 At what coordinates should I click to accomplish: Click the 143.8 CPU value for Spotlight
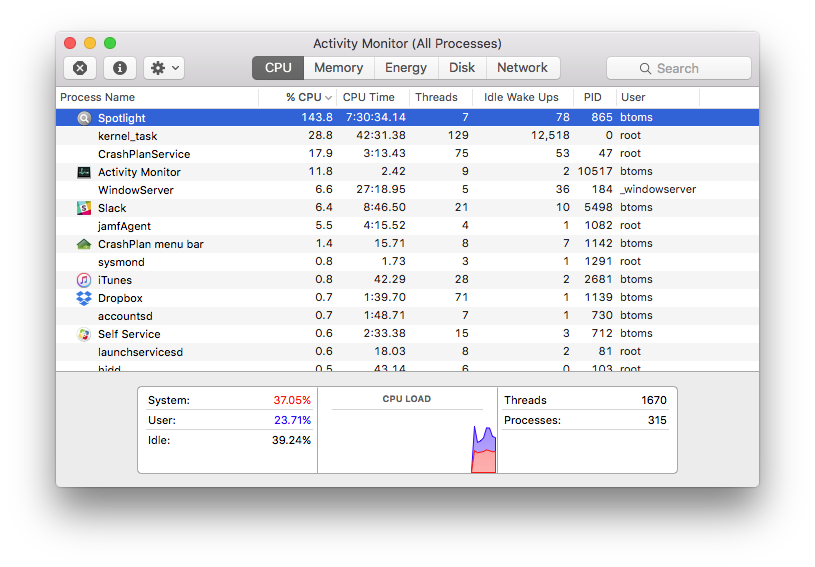pos(317,117)
